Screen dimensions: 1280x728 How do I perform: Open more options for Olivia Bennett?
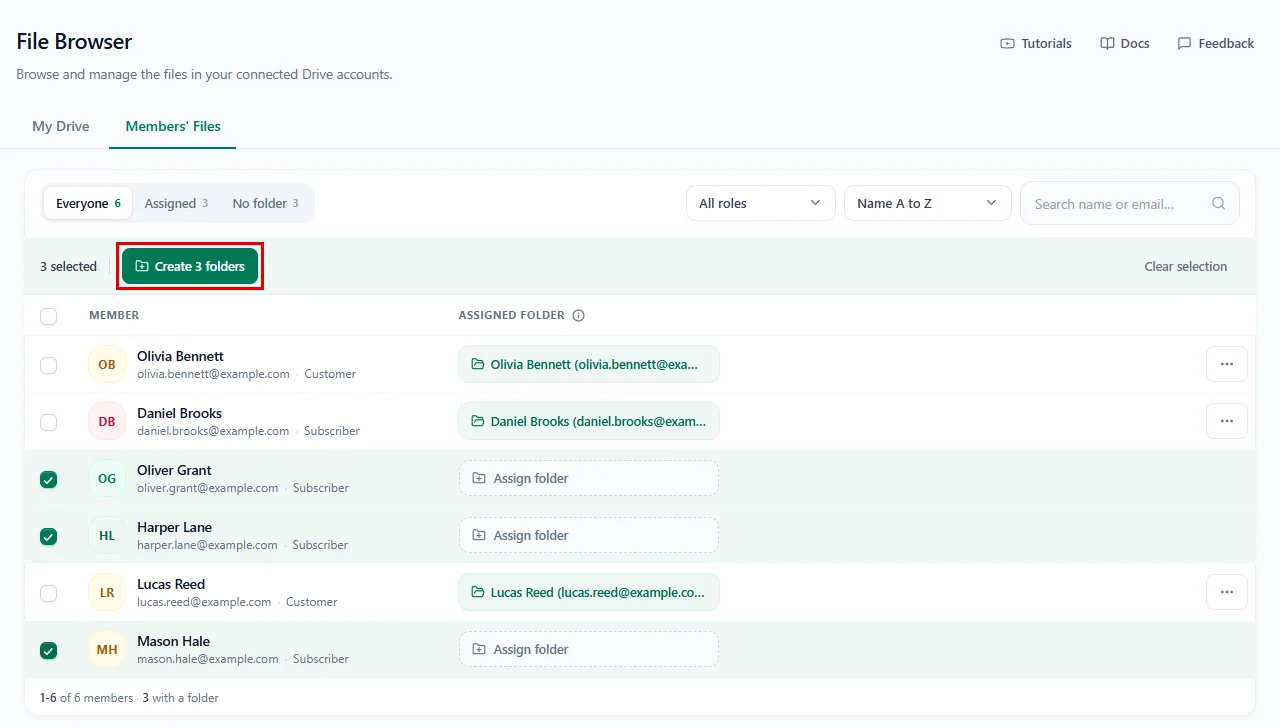point(1227,364)
